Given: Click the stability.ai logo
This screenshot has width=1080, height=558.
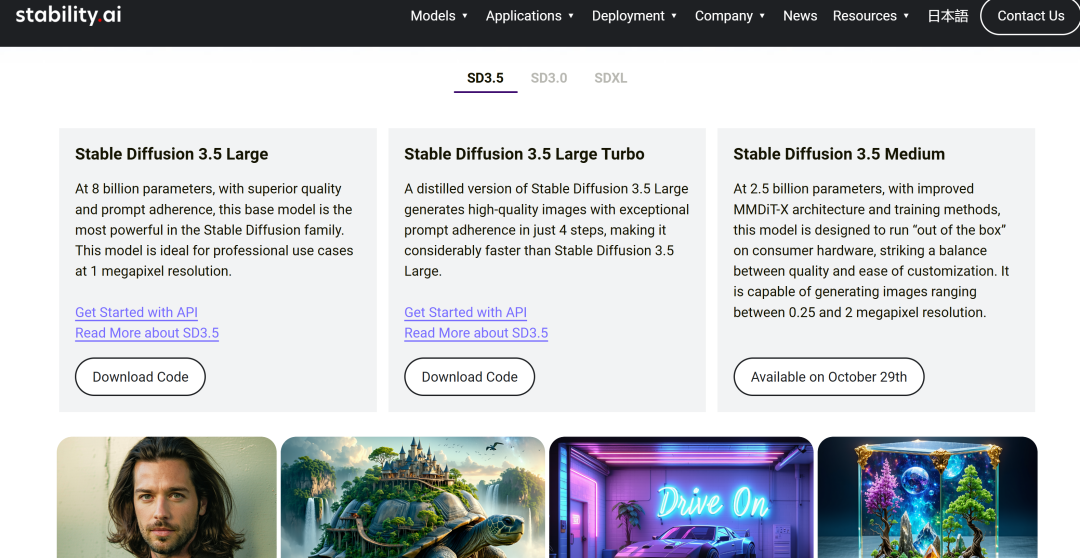Looking at the screenshot, I should 68,15.
